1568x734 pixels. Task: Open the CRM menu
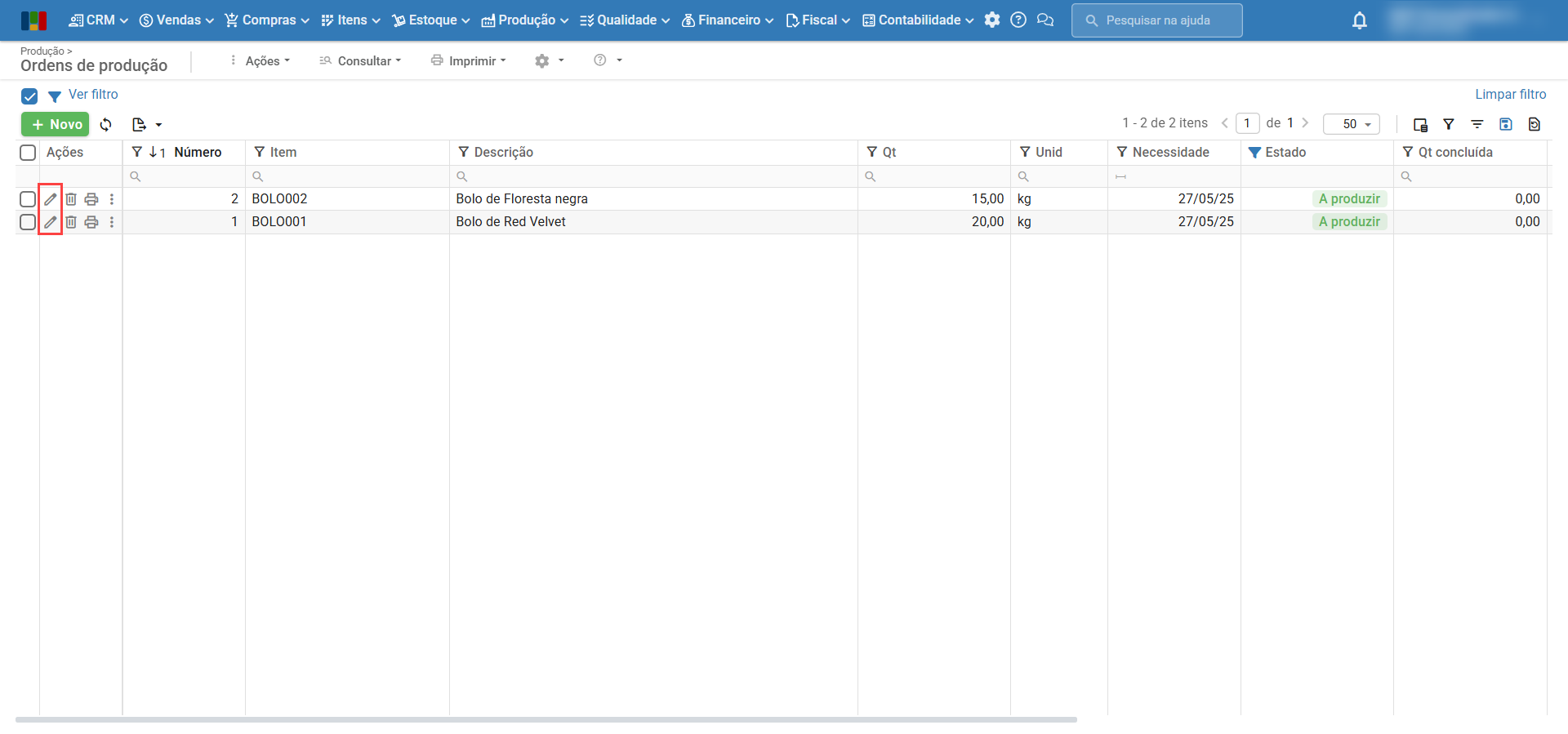point(99,20)
